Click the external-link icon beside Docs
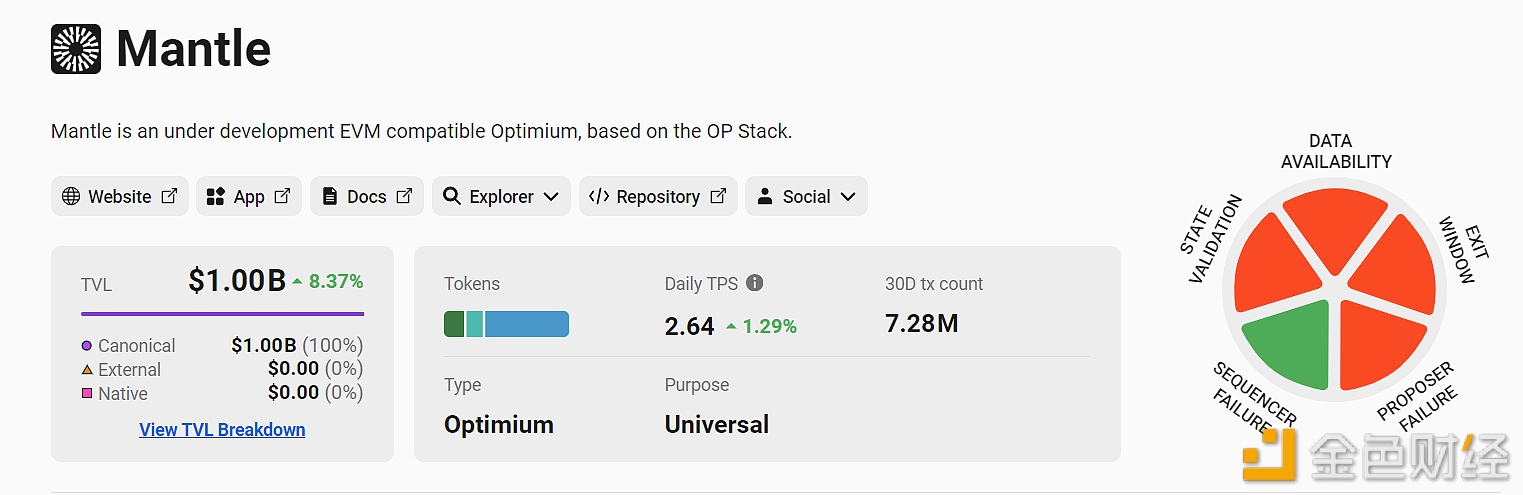 pos(404,196)
